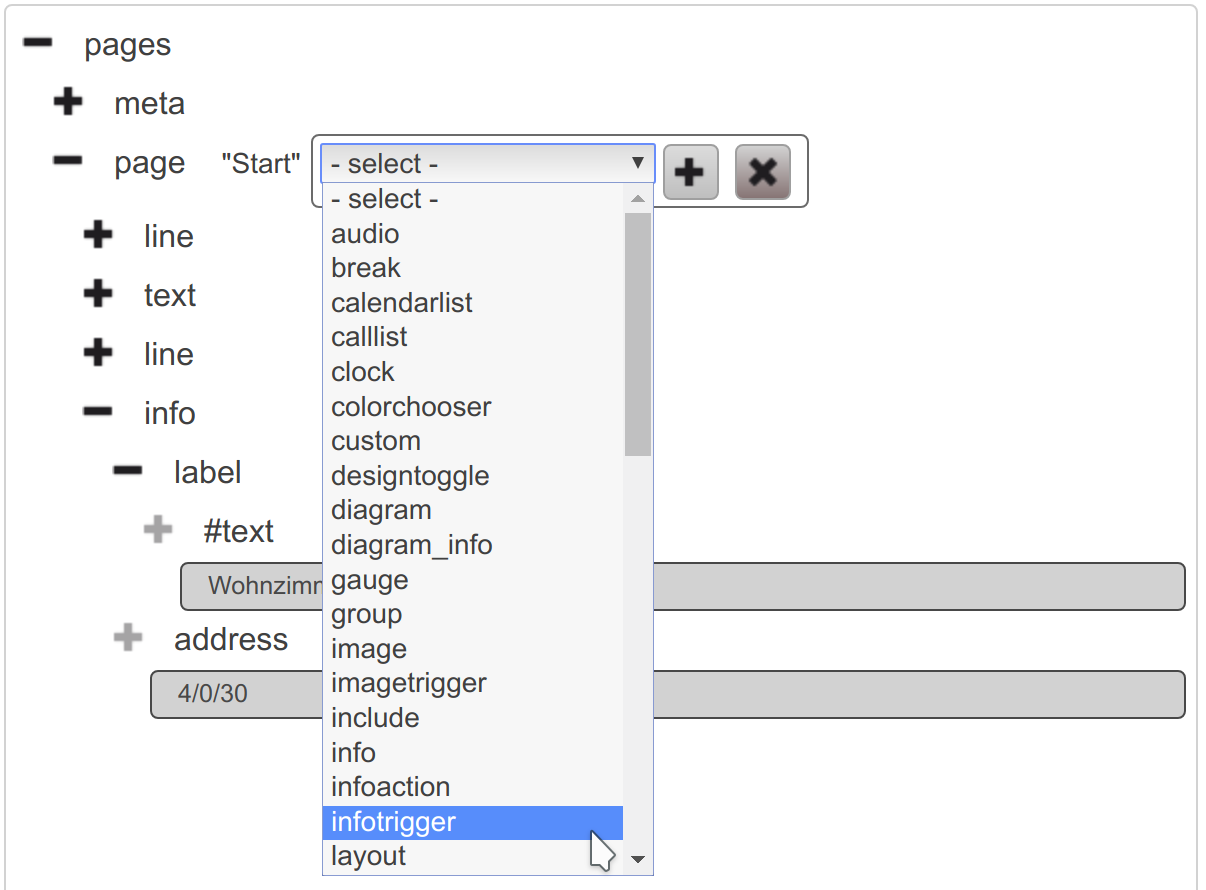1206x890 pixels.
Task: Toggle the greyed #text plus icon
Action: coord(158,530)
